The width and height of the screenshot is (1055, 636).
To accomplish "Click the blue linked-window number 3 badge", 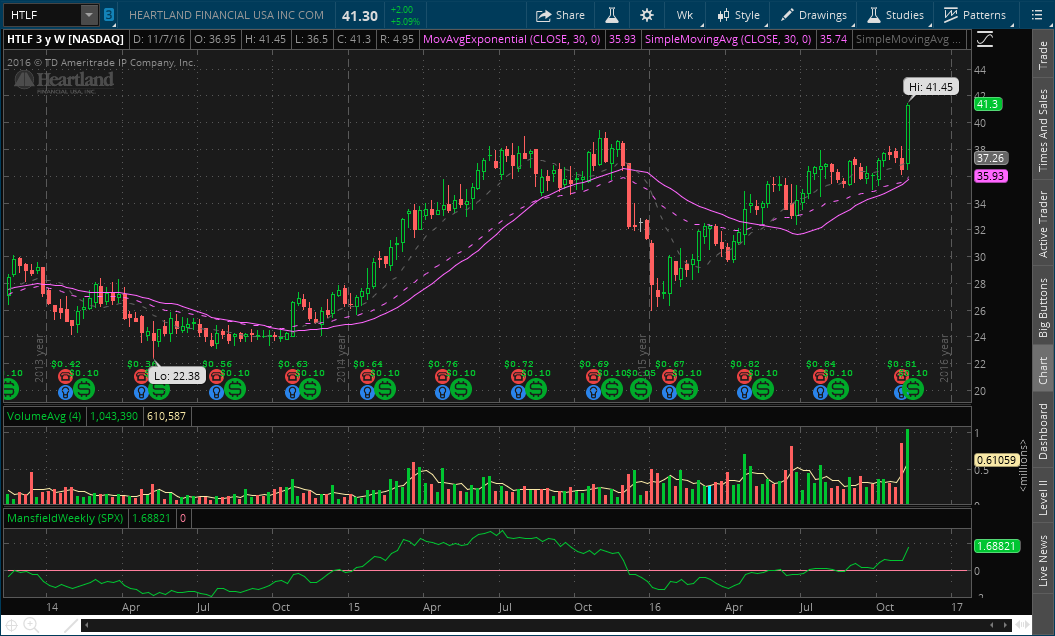I will [x=108, y=15].
